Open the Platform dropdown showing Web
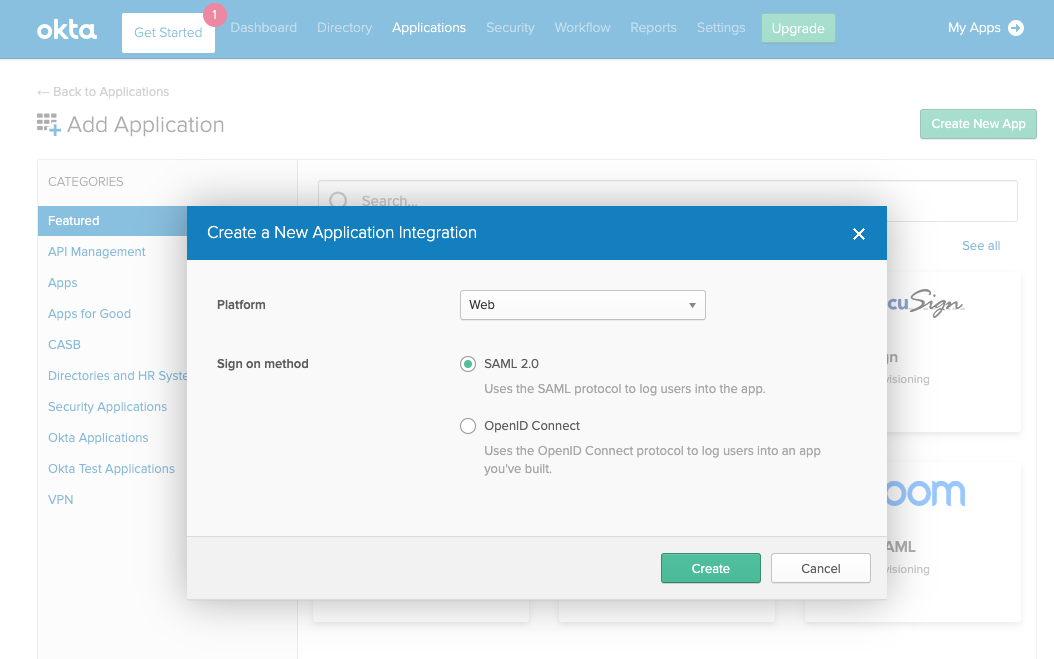 pyautogui.click(x=582, y=304)
